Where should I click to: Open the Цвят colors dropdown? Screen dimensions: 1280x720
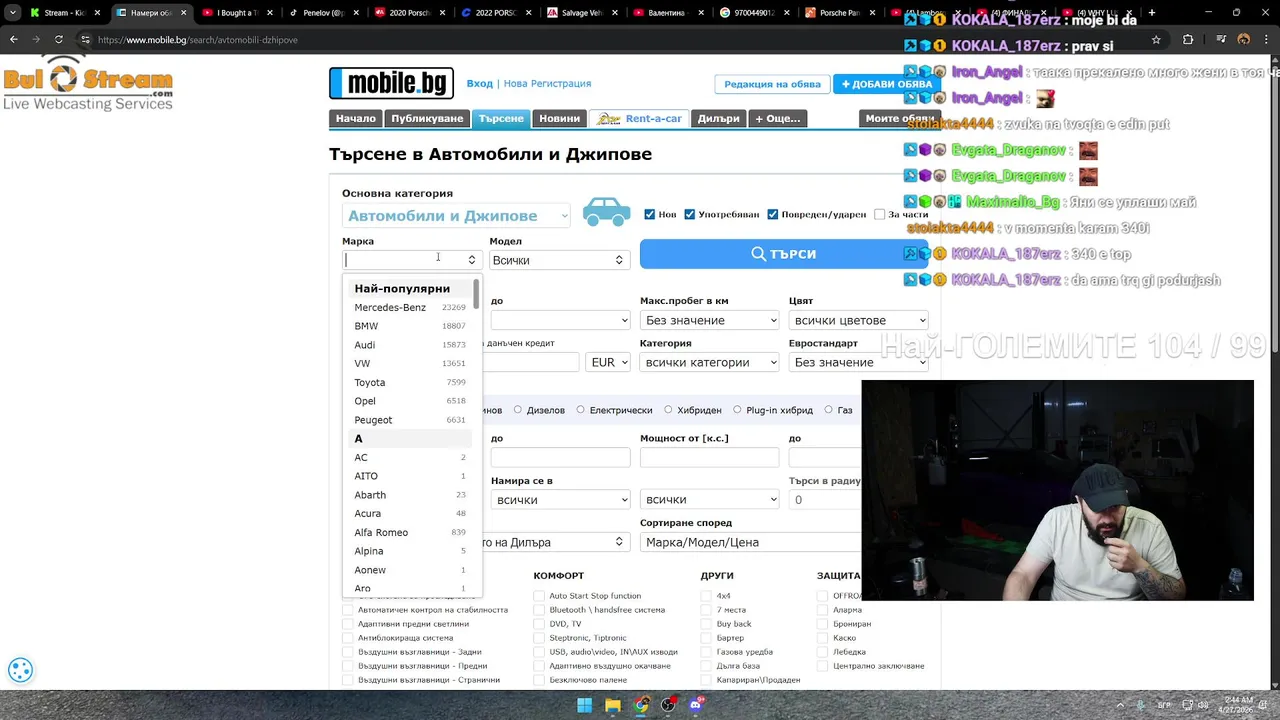[858, 320]
